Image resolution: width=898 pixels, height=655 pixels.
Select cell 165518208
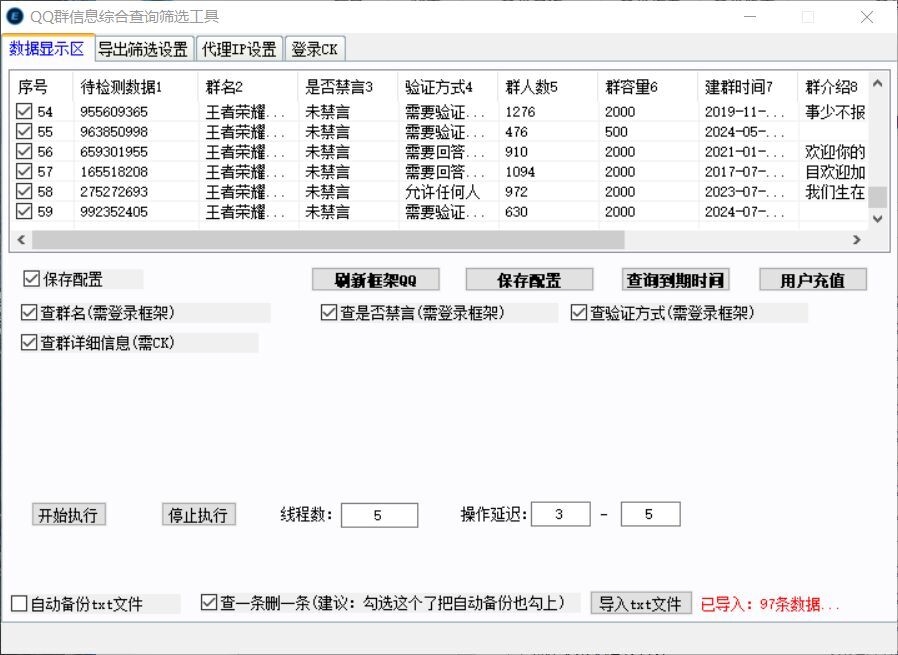click(114, 171)
